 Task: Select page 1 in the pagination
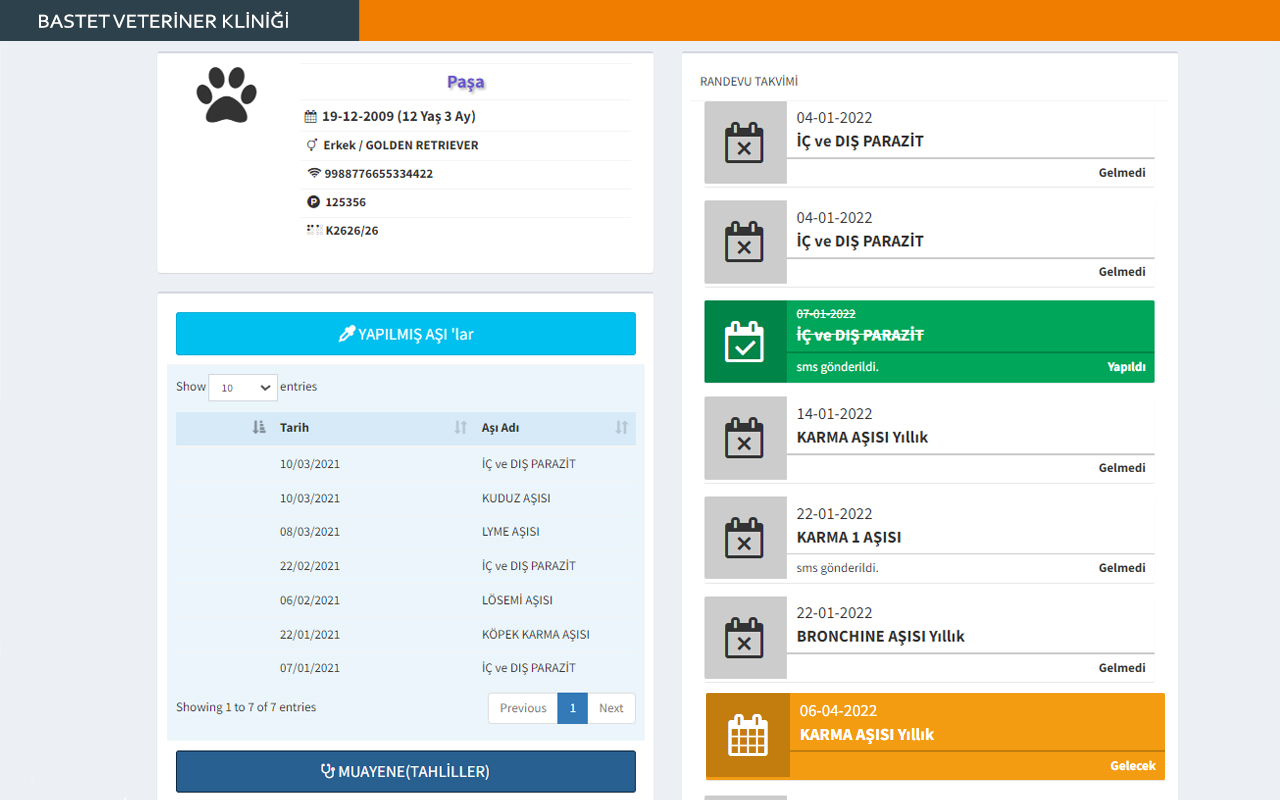pos(572,708)
